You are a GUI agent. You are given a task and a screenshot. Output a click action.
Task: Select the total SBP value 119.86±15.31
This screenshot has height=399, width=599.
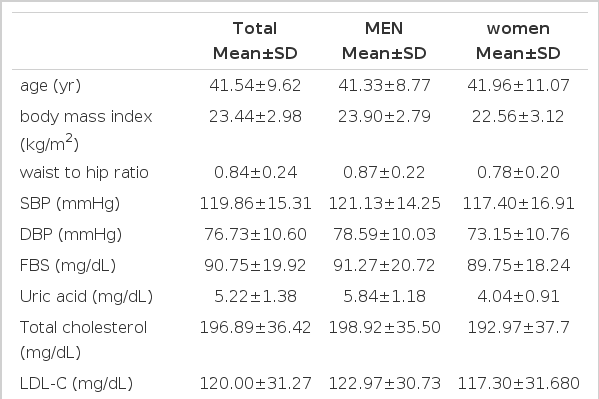255,203
